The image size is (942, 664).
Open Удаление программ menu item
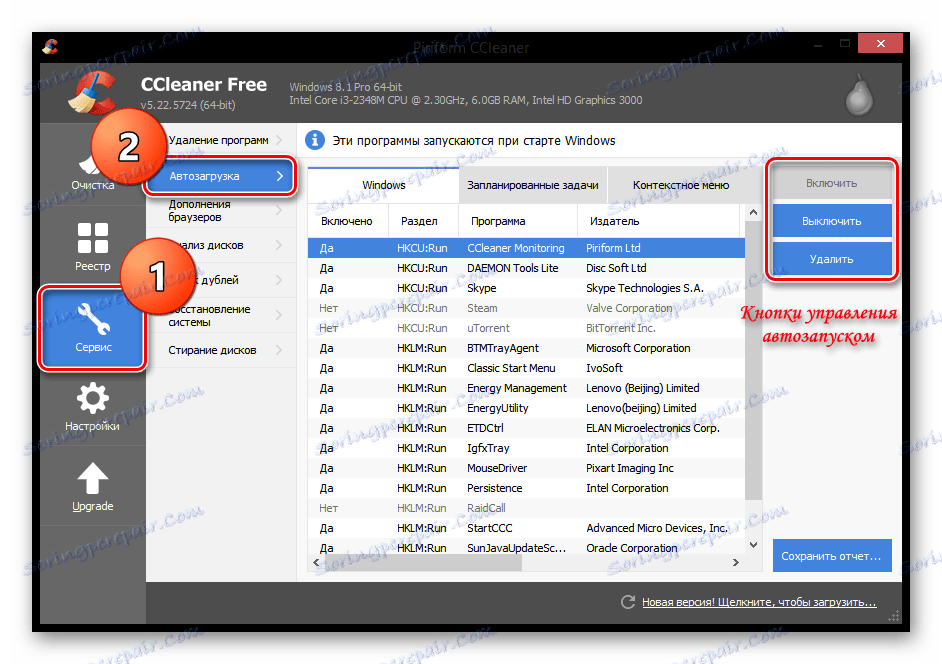[x=220, y=140]
